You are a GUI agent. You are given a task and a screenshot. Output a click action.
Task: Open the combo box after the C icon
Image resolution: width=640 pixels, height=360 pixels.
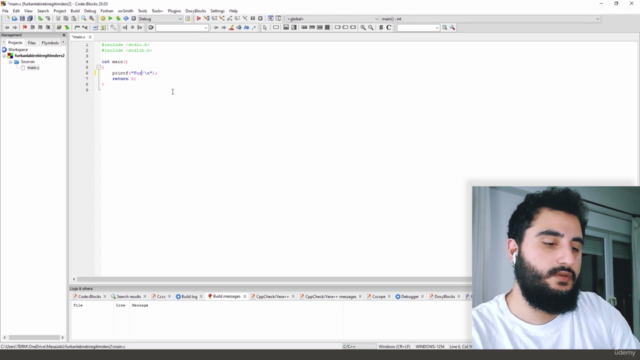(418, 28)
